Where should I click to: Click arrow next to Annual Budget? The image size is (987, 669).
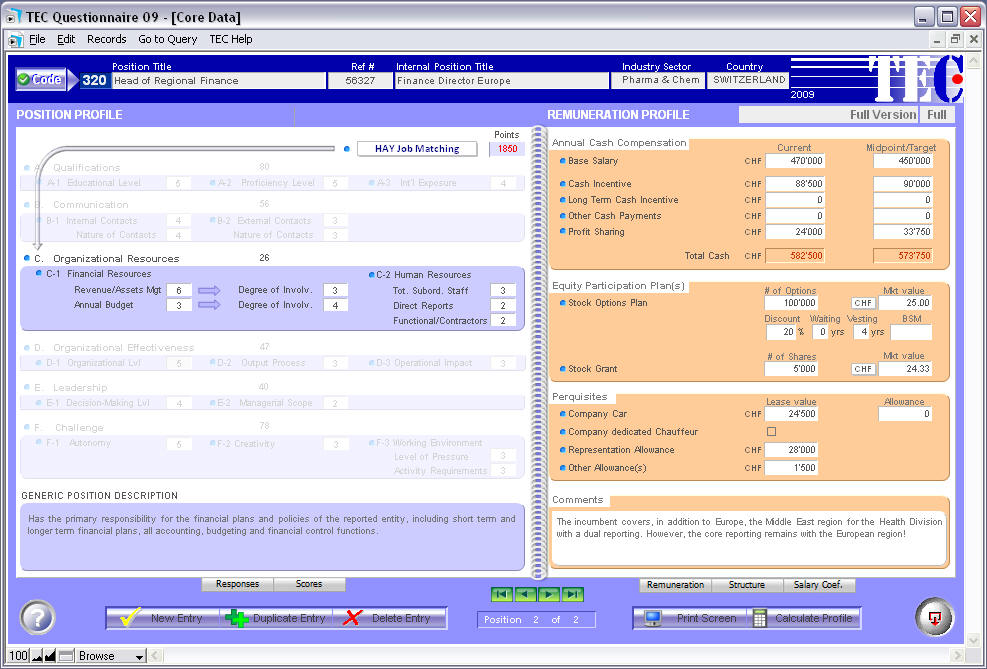tap(209, 305)
